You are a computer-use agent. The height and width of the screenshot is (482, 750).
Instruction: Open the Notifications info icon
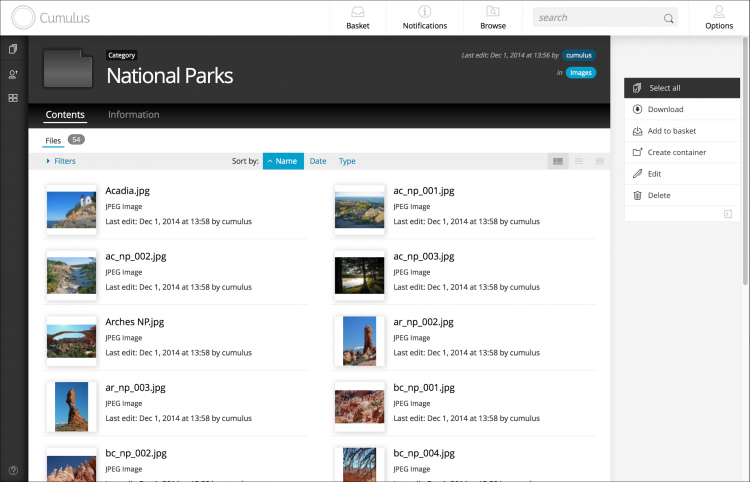424,11
